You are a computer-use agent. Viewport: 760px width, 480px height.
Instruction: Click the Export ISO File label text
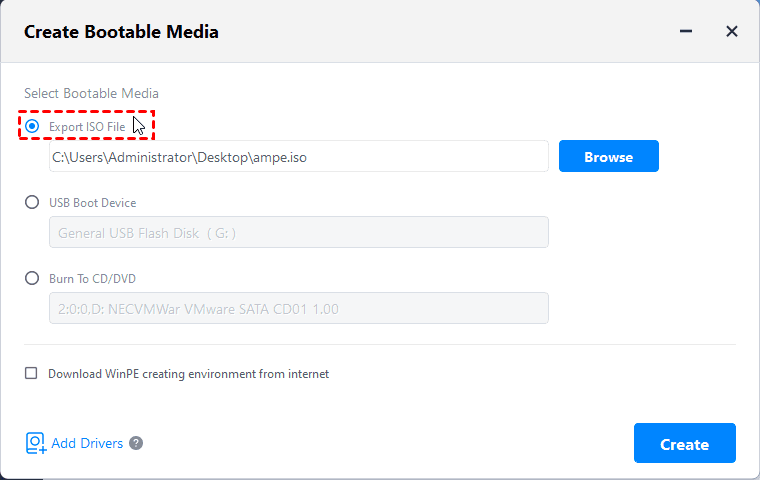87,127
